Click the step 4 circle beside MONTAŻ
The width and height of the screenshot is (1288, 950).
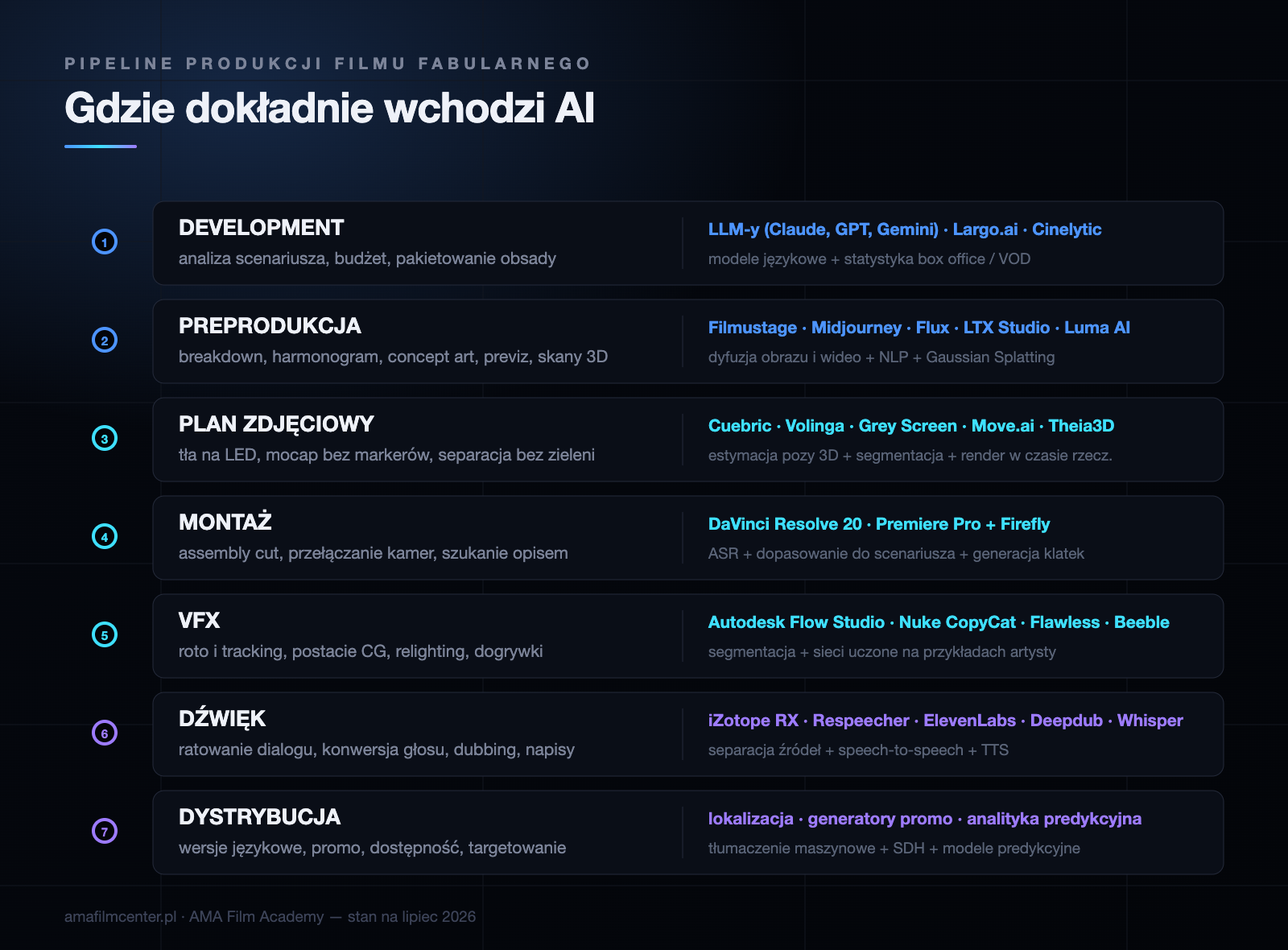tap(105, 536)
